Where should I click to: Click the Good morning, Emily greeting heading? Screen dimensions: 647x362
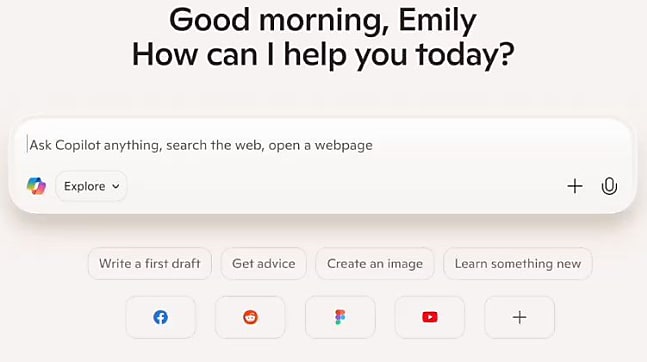[323, 19]
